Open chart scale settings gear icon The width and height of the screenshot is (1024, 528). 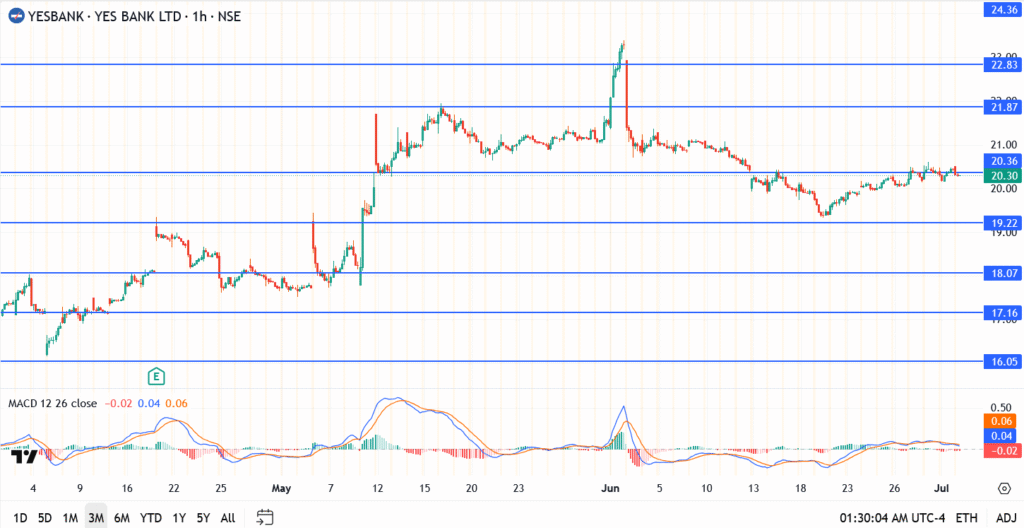point(1003,488)
